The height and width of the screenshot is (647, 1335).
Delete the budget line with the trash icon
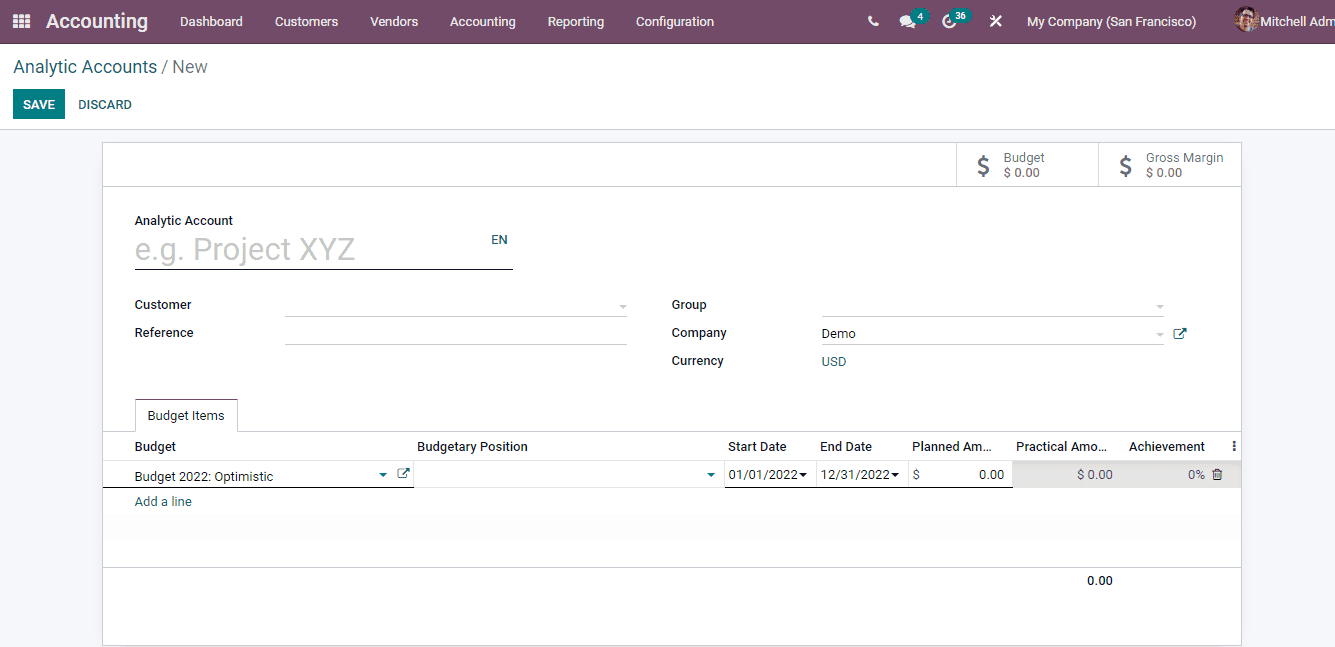coord(1216,474)
